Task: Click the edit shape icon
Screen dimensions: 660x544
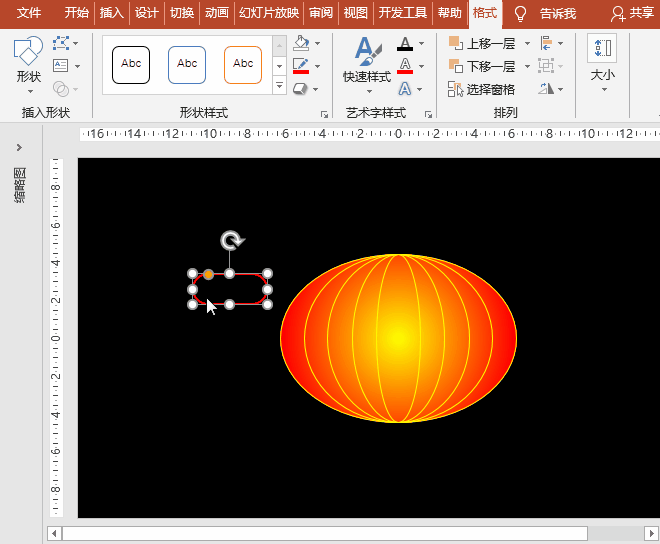Action: point(61,43)
